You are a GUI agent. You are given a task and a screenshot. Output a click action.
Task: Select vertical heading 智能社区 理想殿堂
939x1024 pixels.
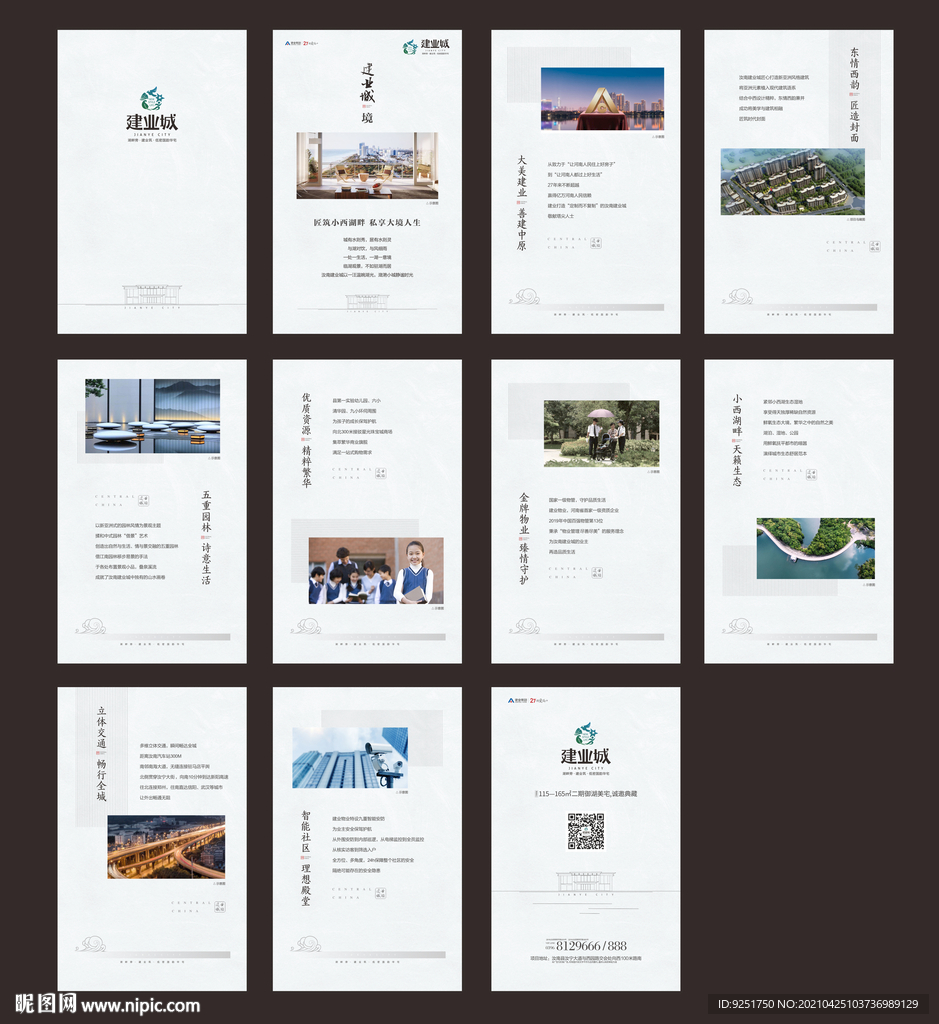click(x=306, y=857)
